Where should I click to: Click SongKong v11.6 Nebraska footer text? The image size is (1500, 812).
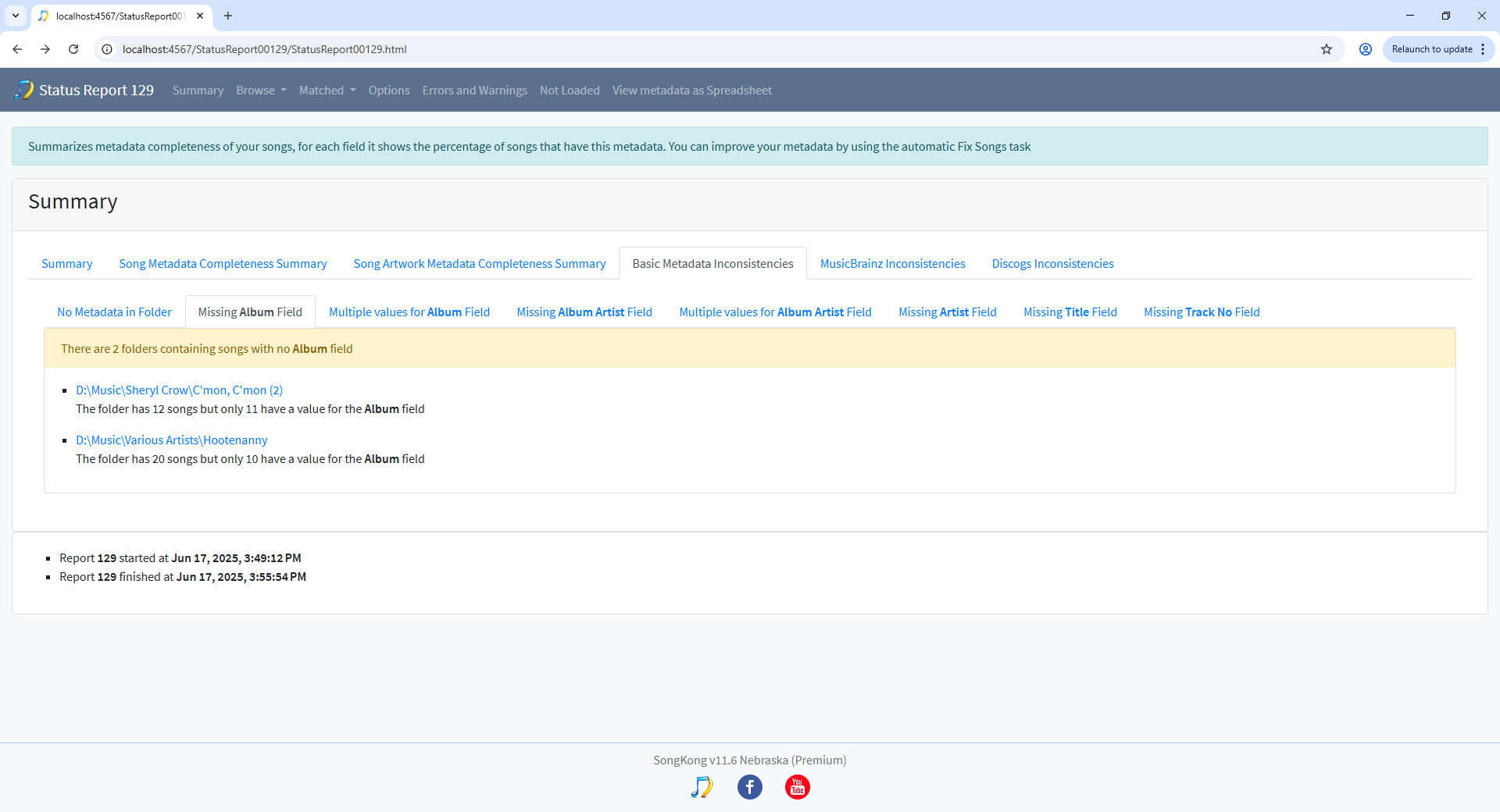pos(750,760)
